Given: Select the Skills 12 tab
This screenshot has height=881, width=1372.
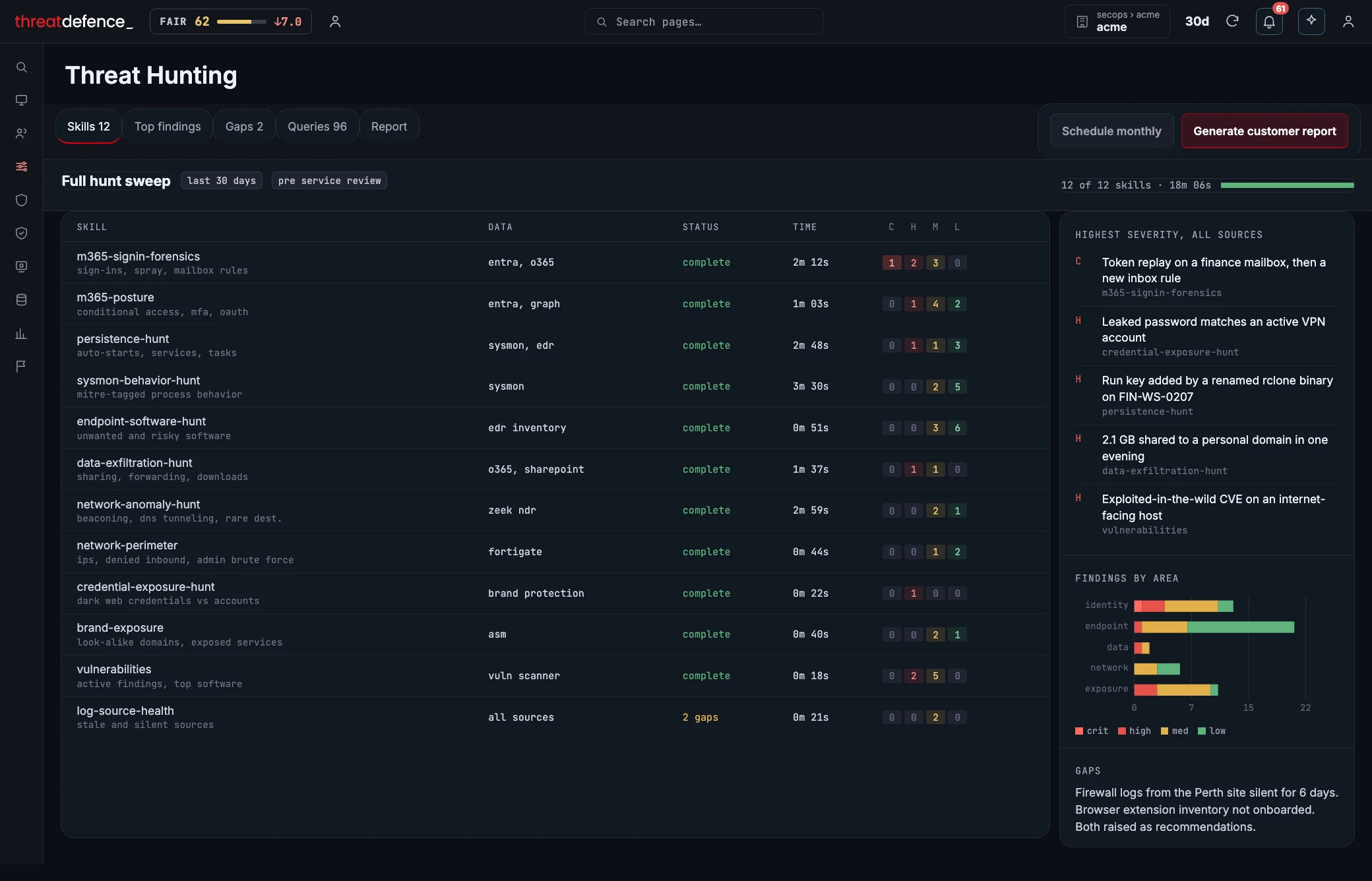Looking at the screenshot, I should pyautogui.click(x=88, y=127).
